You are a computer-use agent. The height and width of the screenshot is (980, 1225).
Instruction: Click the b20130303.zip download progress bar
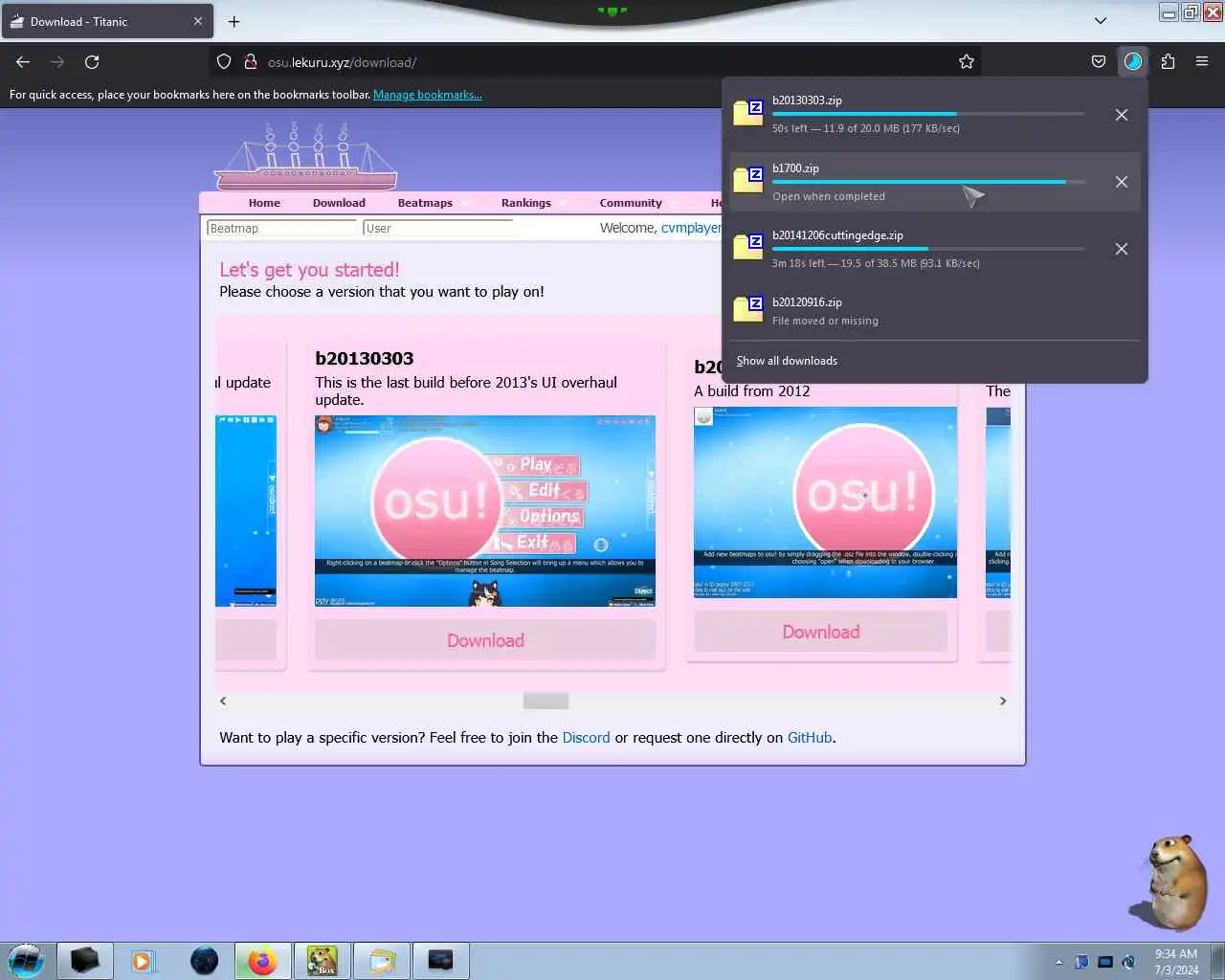coord(928,114)
